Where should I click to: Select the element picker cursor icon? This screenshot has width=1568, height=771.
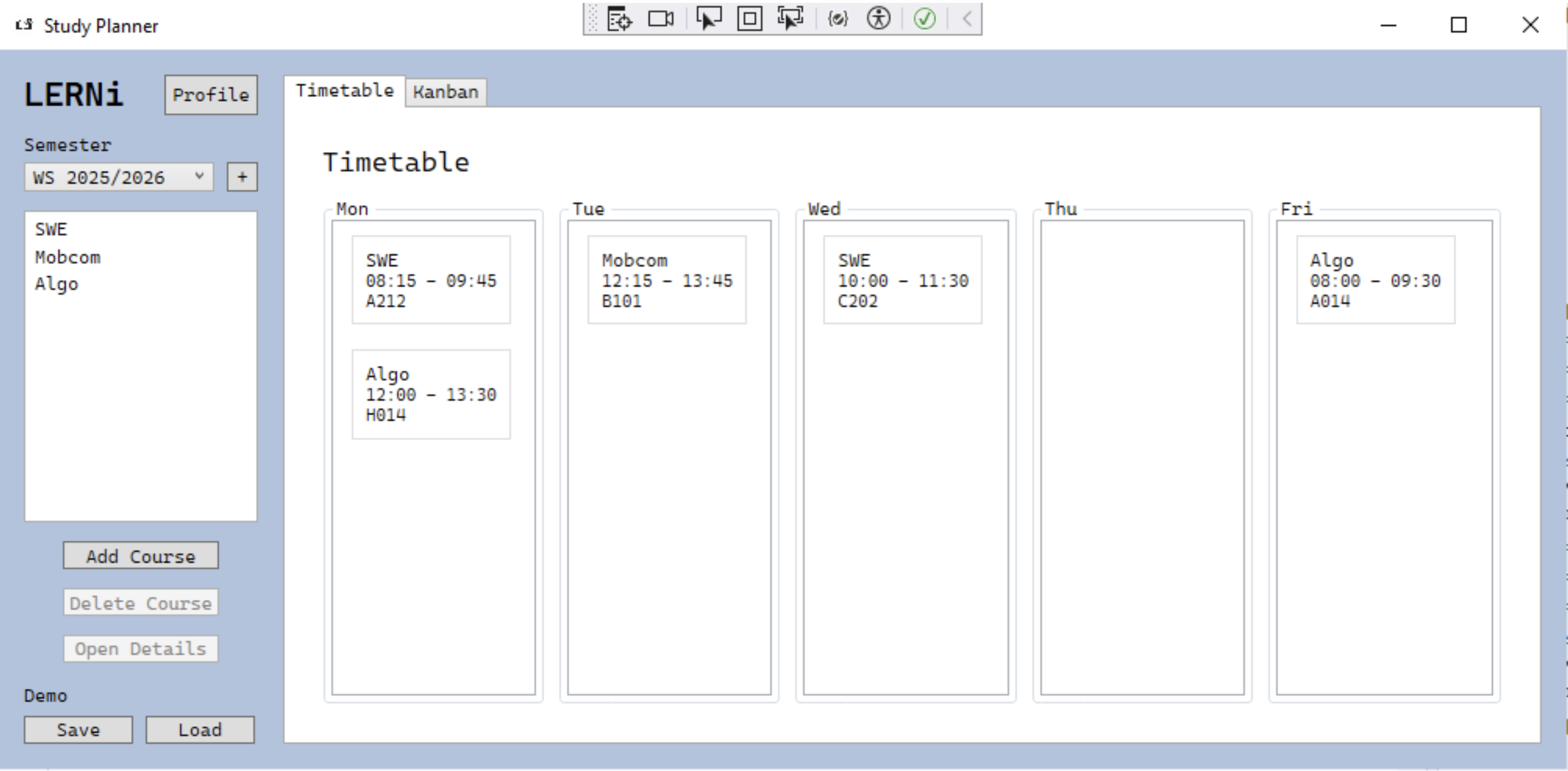pos(709,19)
